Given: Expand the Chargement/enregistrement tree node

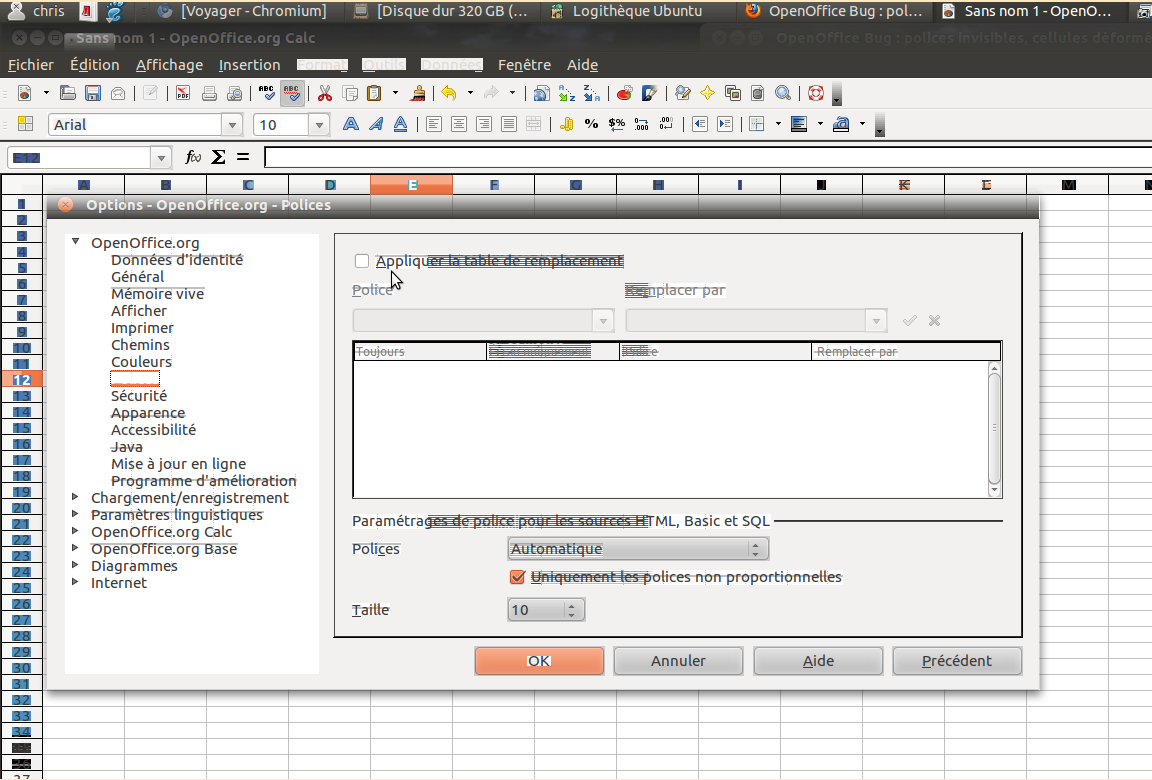Looking at the screenshot, I should (76, 497).
